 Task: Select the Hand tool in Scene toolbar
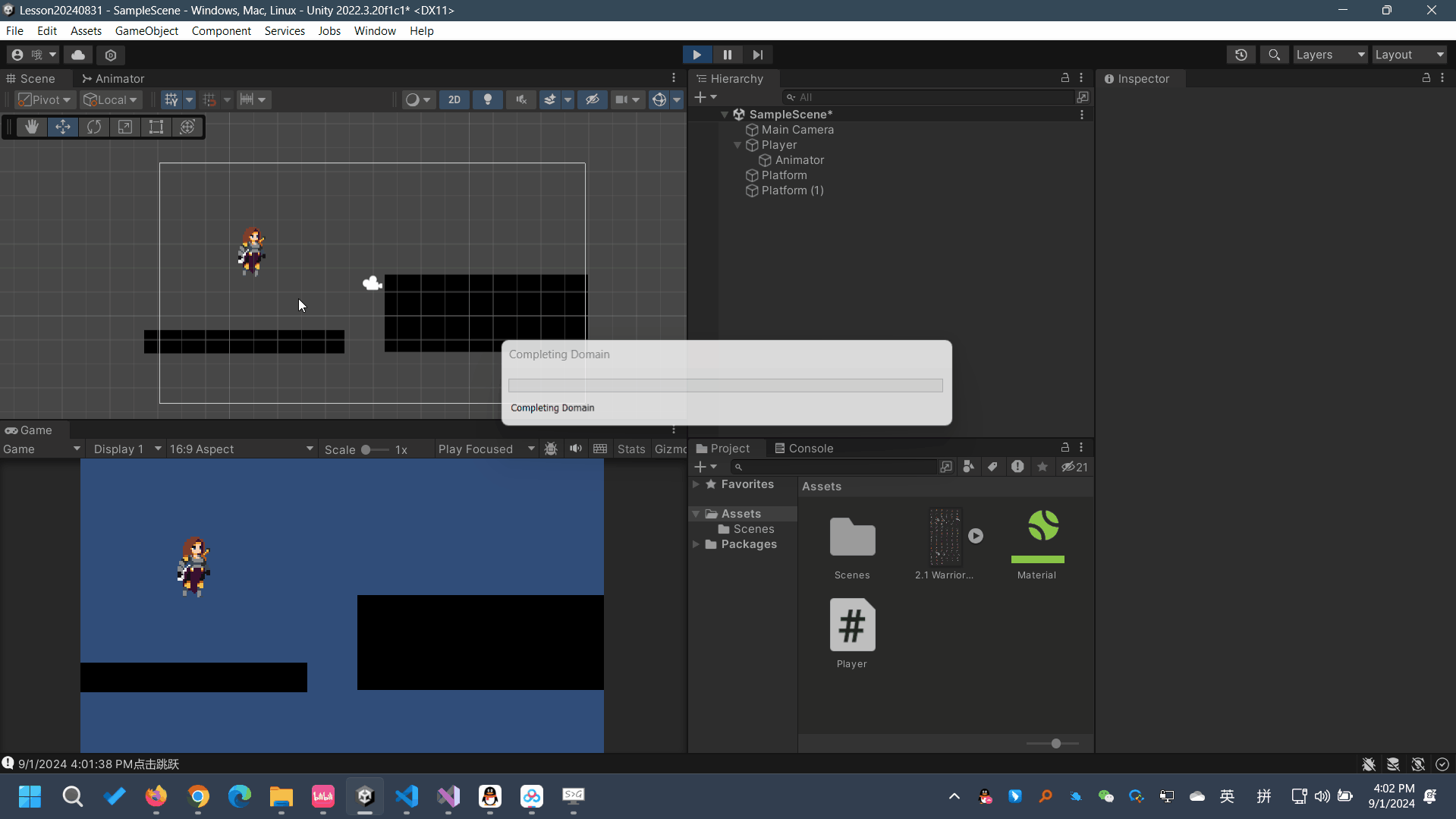[x=32, y=127]
